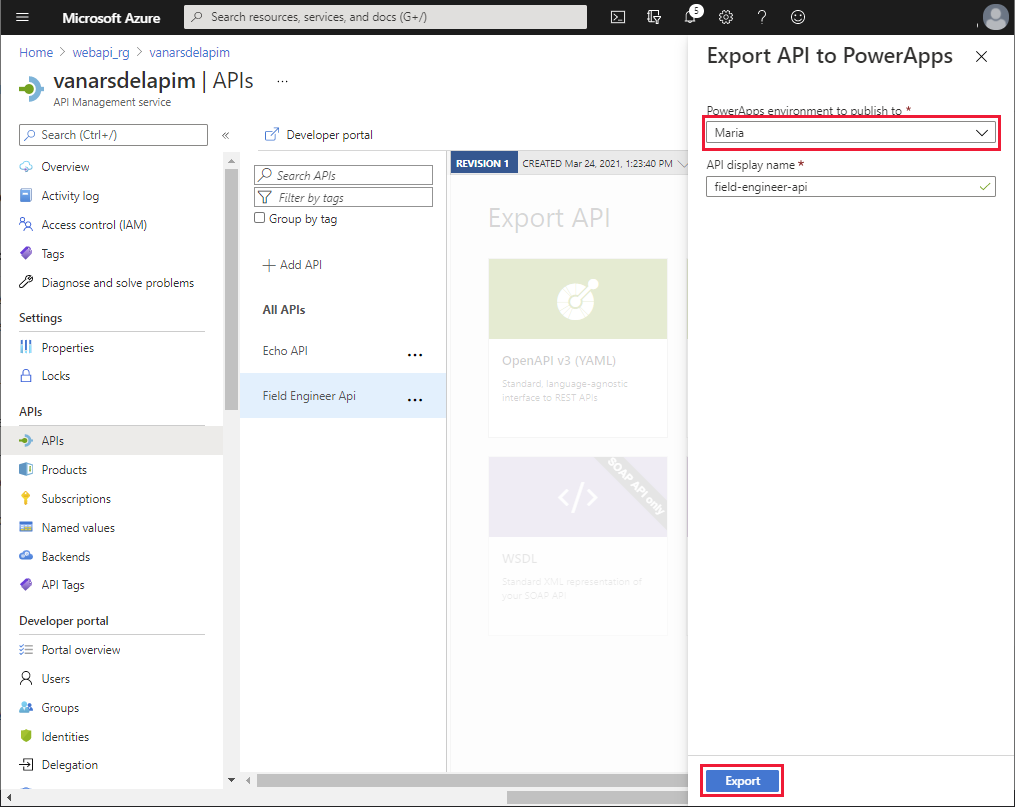Click the horizontal scrollbar under API list

point(472,780)
